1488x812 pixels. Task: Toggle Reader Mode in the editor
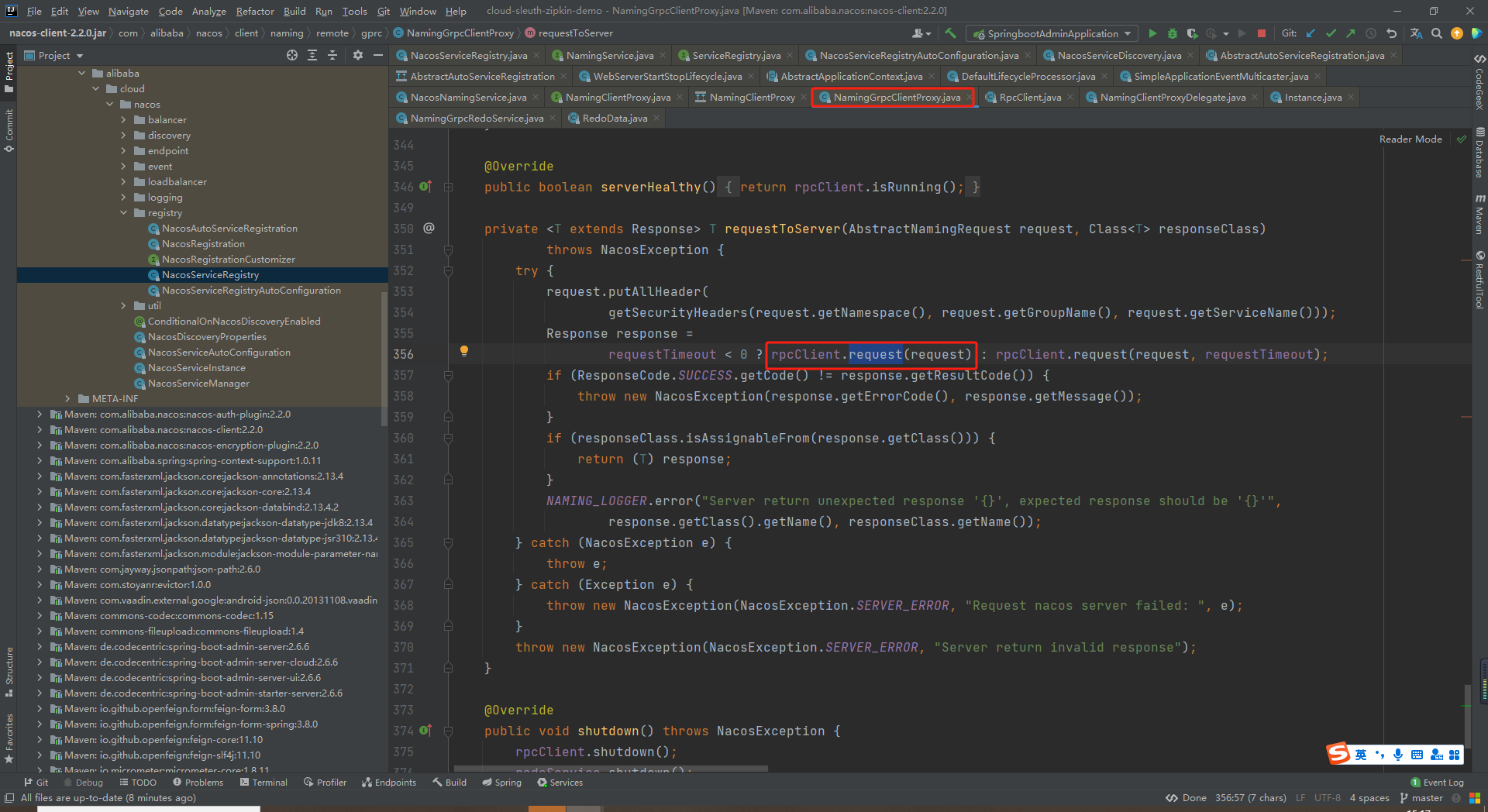pos(1410,139)
